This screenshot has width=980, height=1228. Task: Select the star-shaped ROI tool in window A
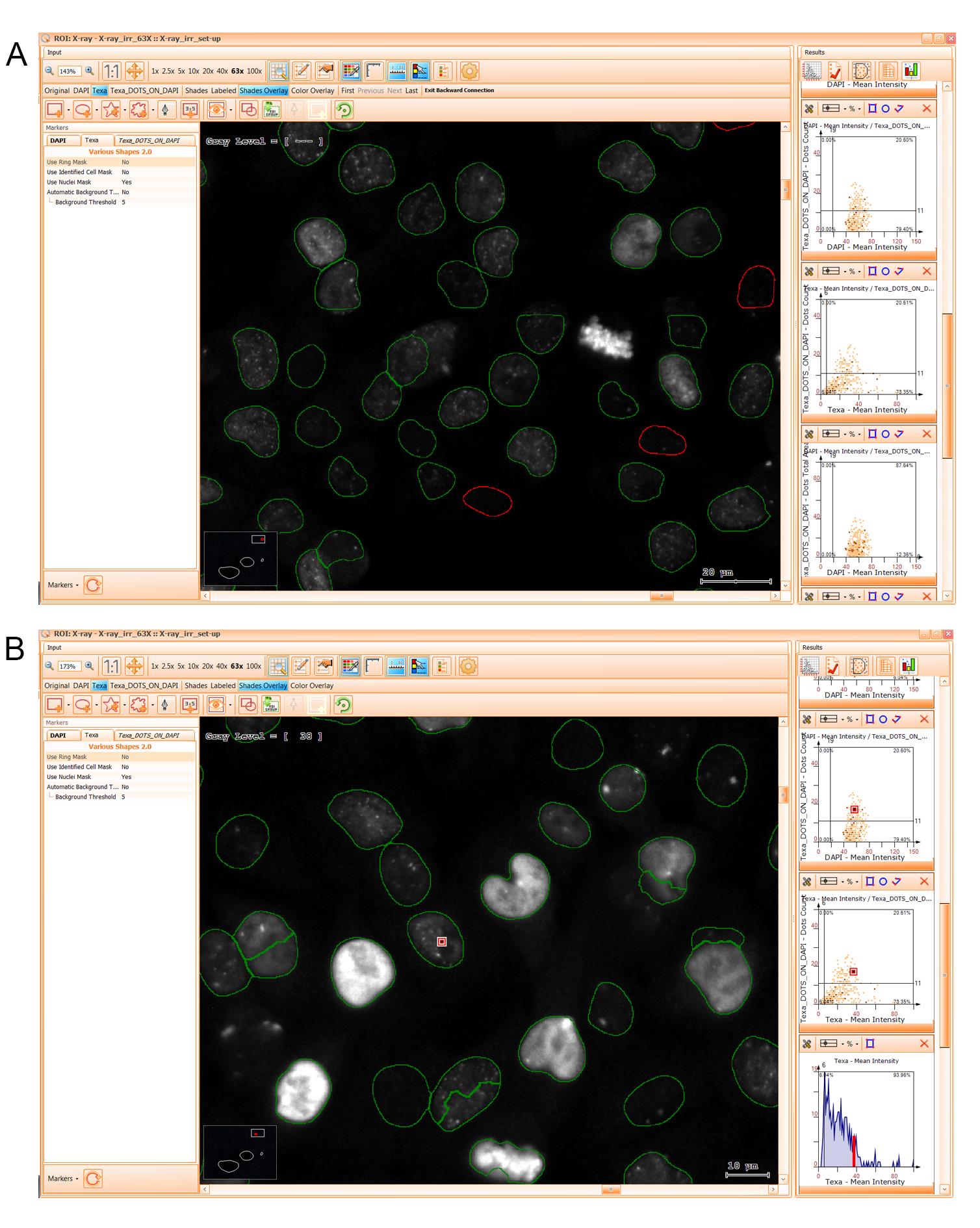tap(111, 110)
